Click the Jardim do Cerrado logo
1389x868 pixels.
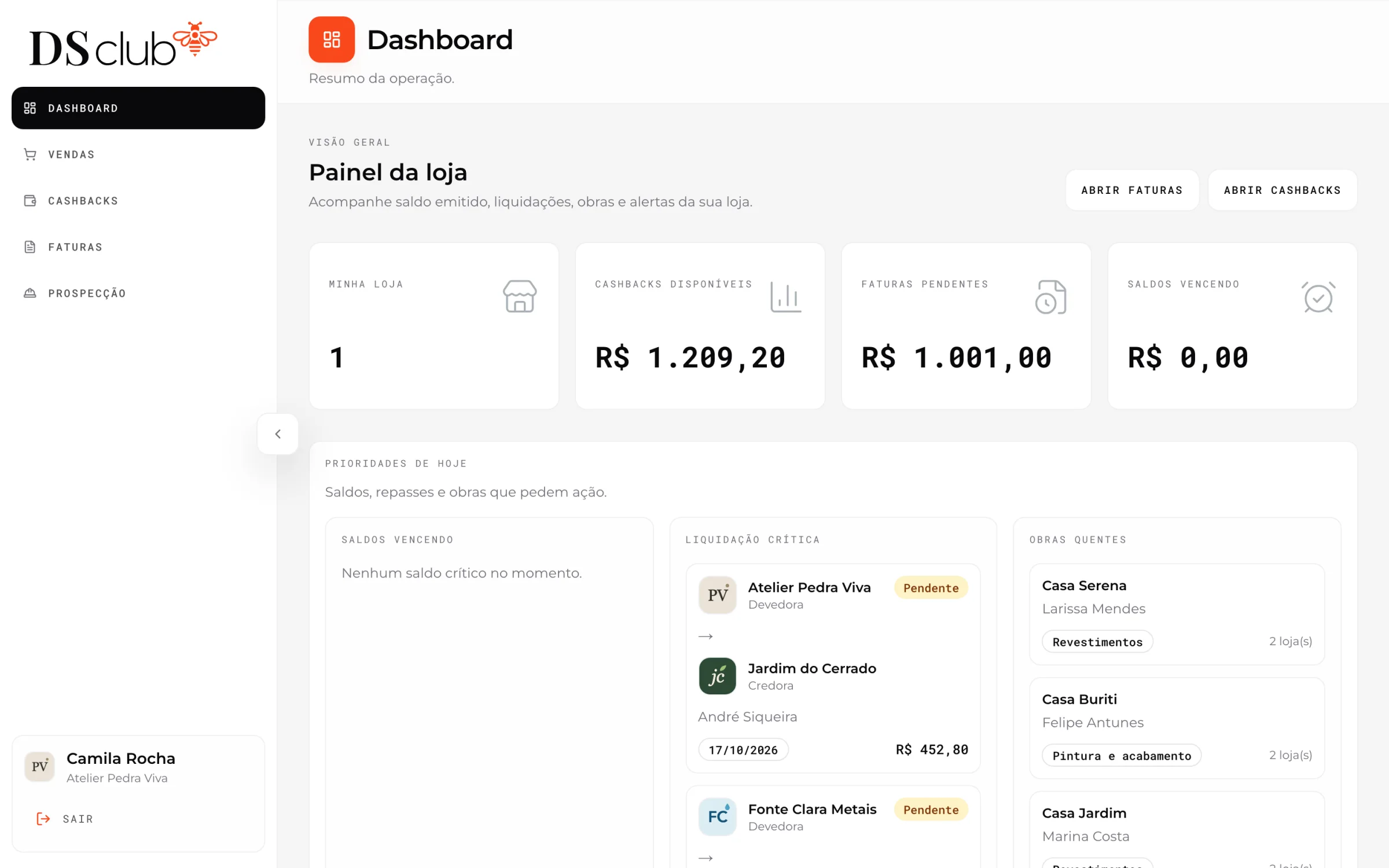tap(718, 676)
